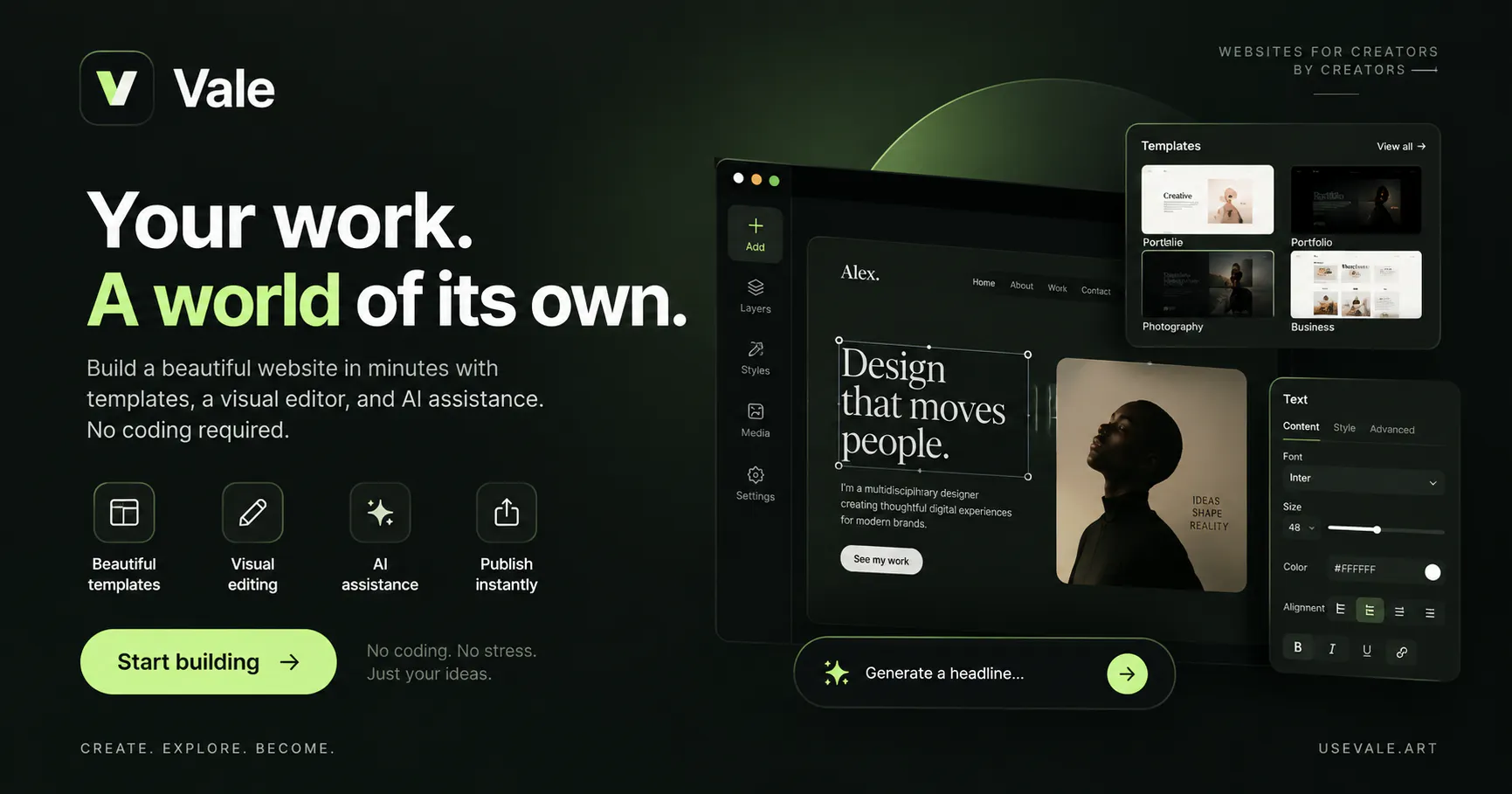Click the sparkle icon in headline generator
The width and height of the screenshot is (1512, 794).
point(836,673)
